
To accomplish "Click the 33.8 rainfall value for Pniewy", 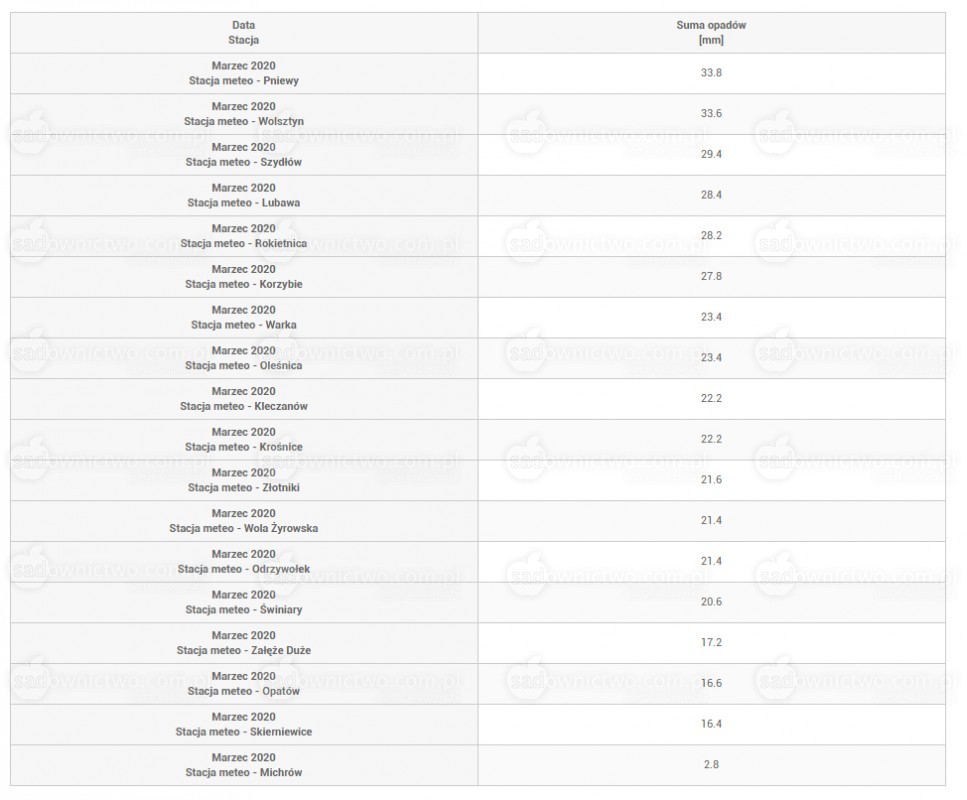I will (x=711, y=73).
